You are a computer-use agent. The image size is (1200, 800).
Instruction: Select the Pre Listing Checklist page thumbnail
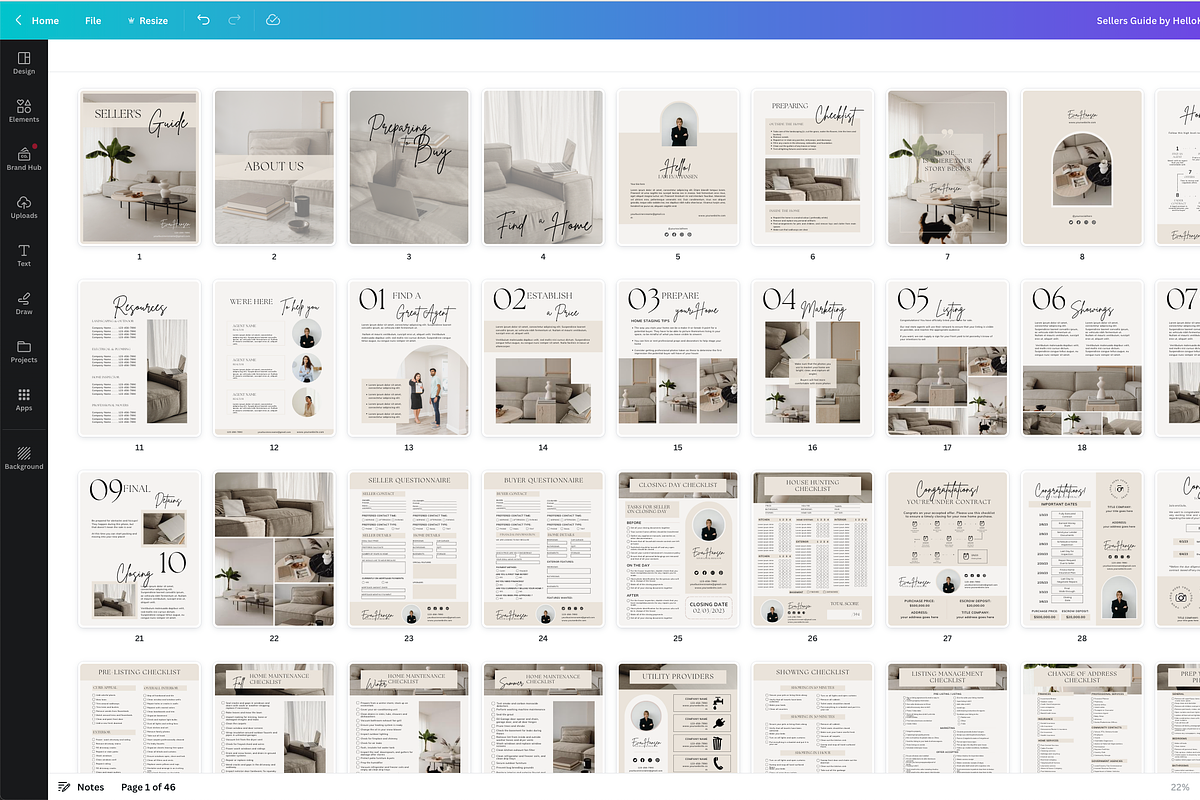139,718
